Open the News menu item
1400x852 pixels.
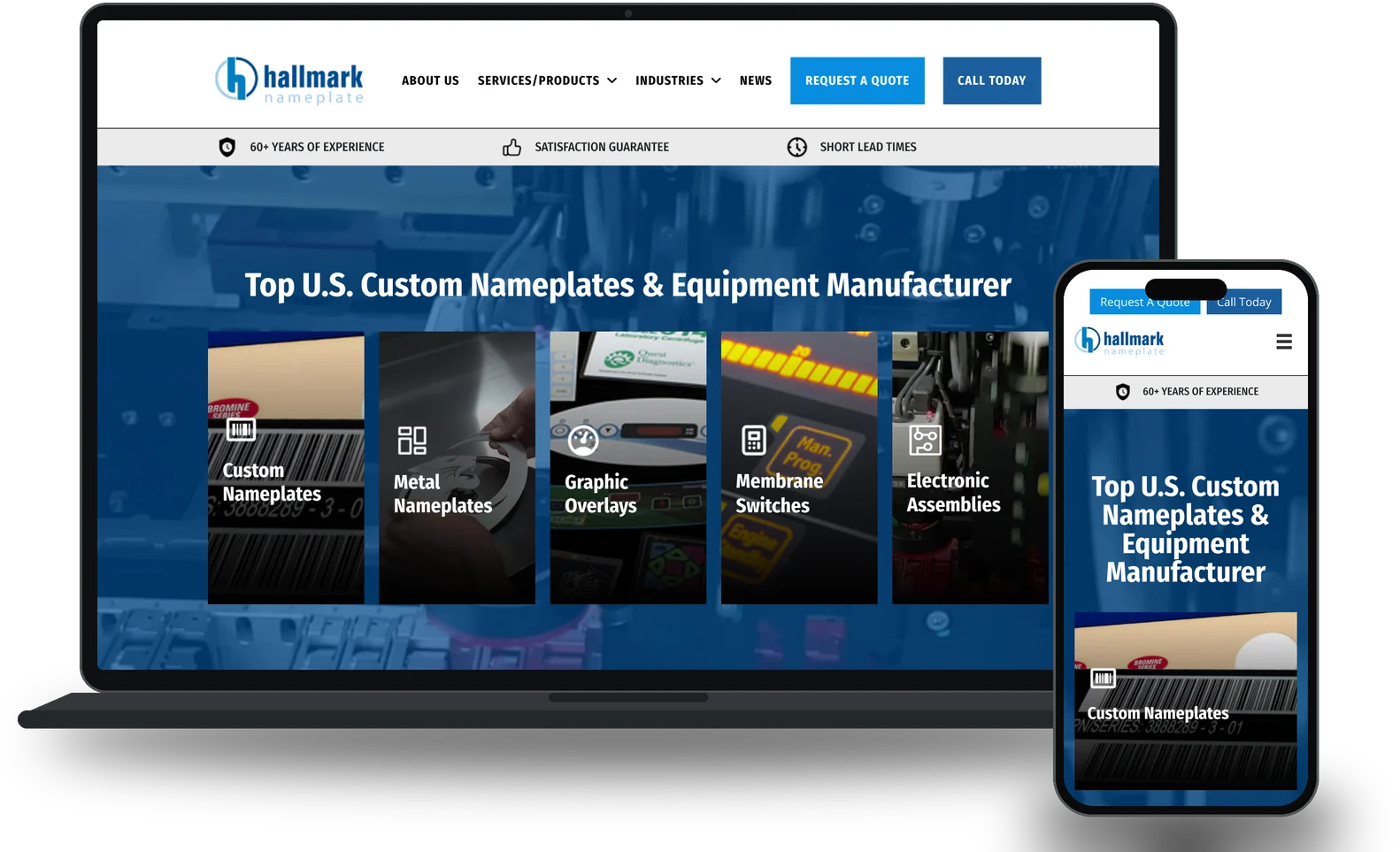click(x=756, y=81)
